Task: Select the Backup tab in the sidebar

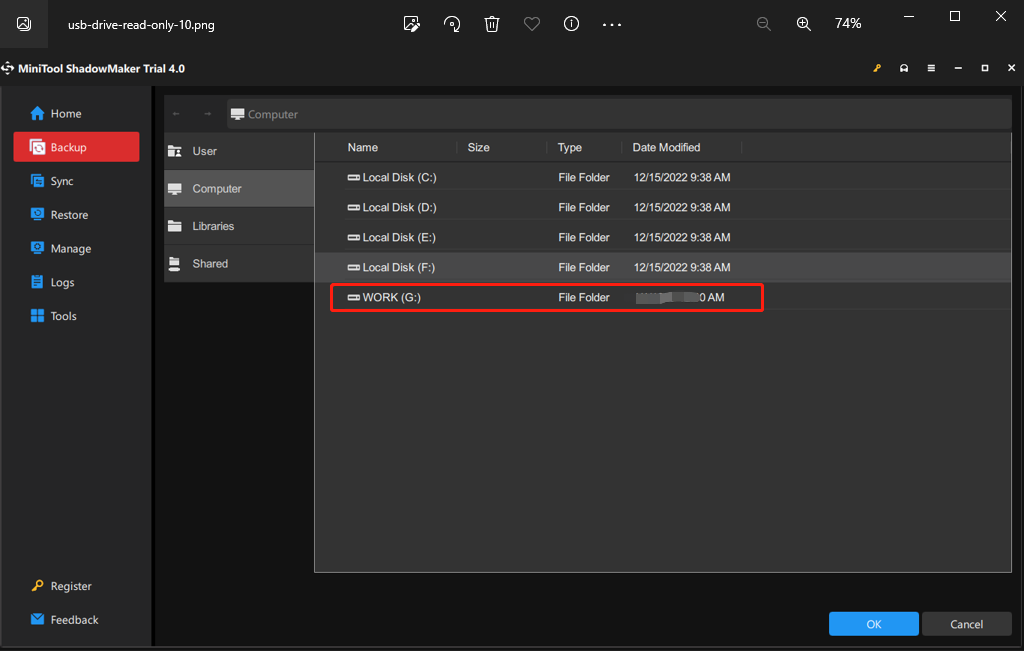Action: pos(76,147)
